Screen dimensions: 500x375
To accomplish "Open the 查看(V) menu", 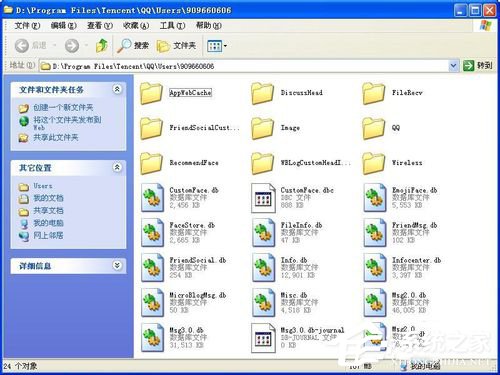I will [100, 25].
